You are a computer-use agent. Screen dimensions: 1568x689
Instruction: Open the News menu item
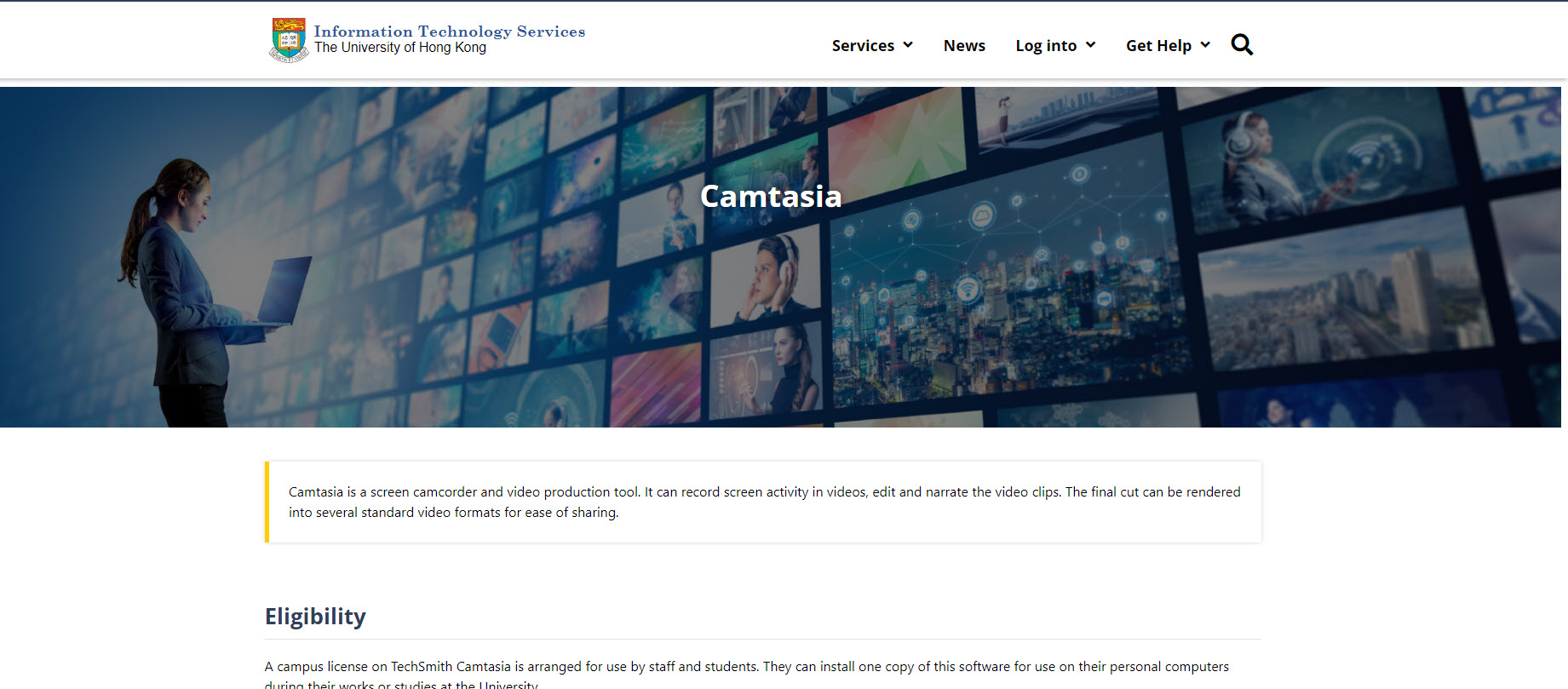(x=964, y=45)
